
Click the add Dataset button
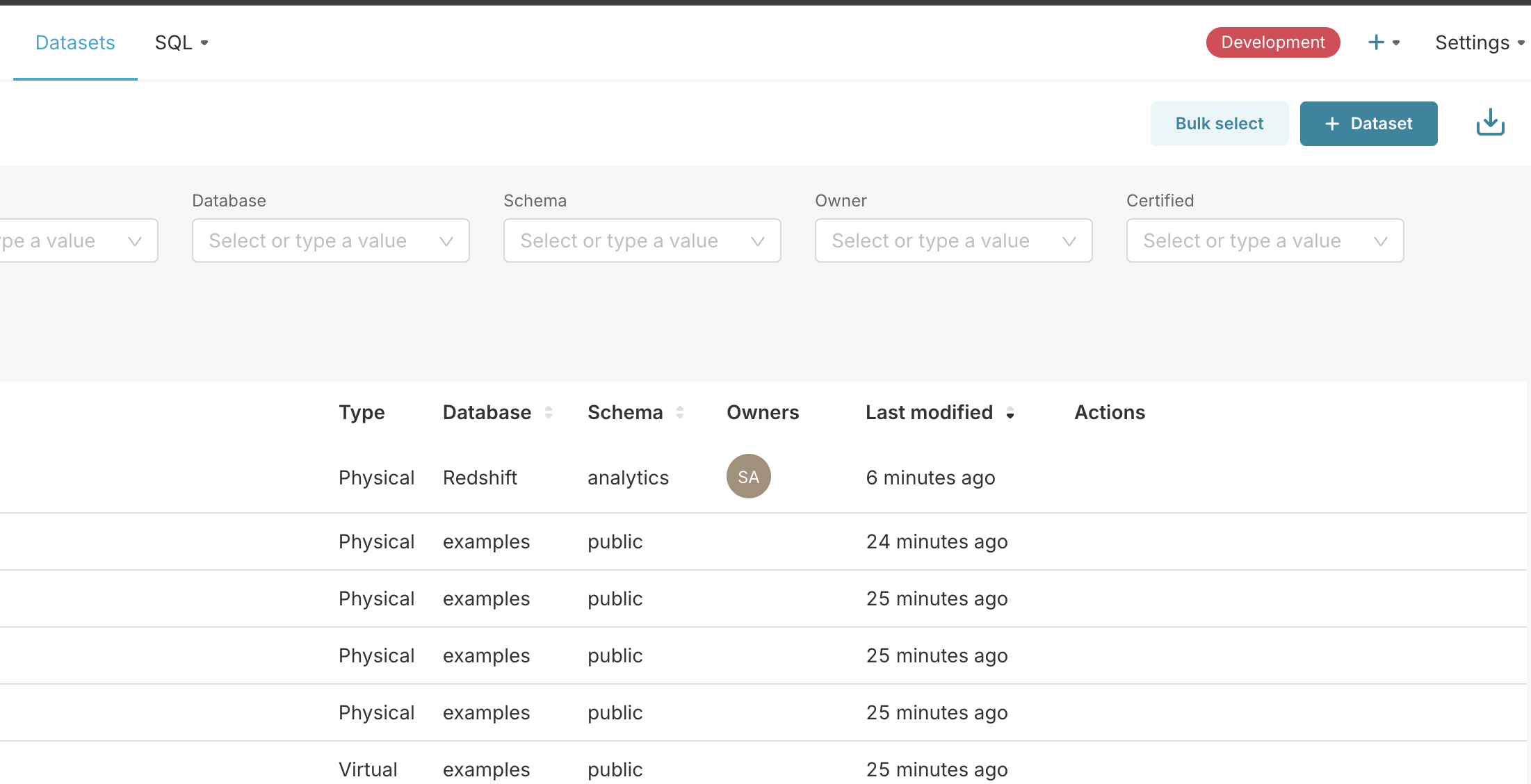pyautogui.click(x=1368, y=124)
